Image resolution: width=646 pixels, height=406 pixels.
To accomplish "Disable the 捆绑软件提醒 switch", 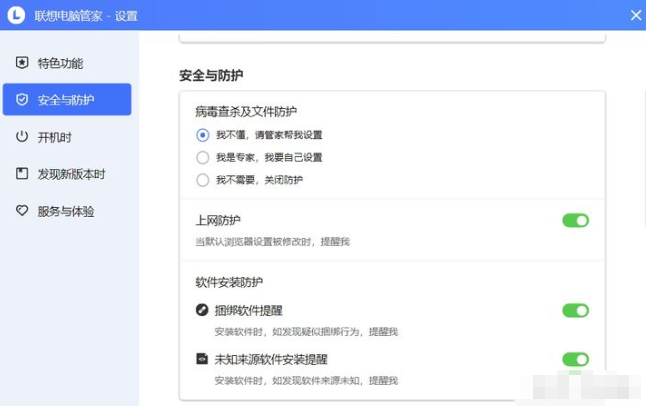I will pyautogui.click(x=576, y=310).
